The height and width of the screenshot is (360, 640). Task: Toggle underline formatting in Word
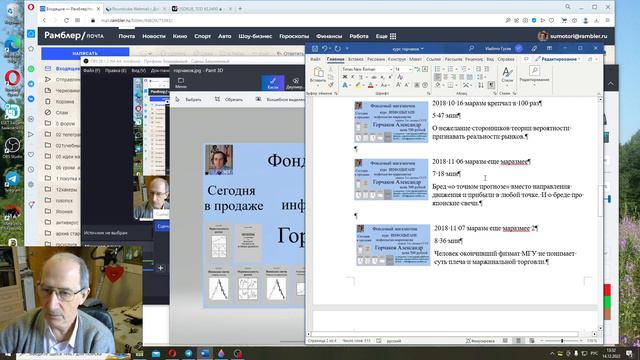coord(361,77)
